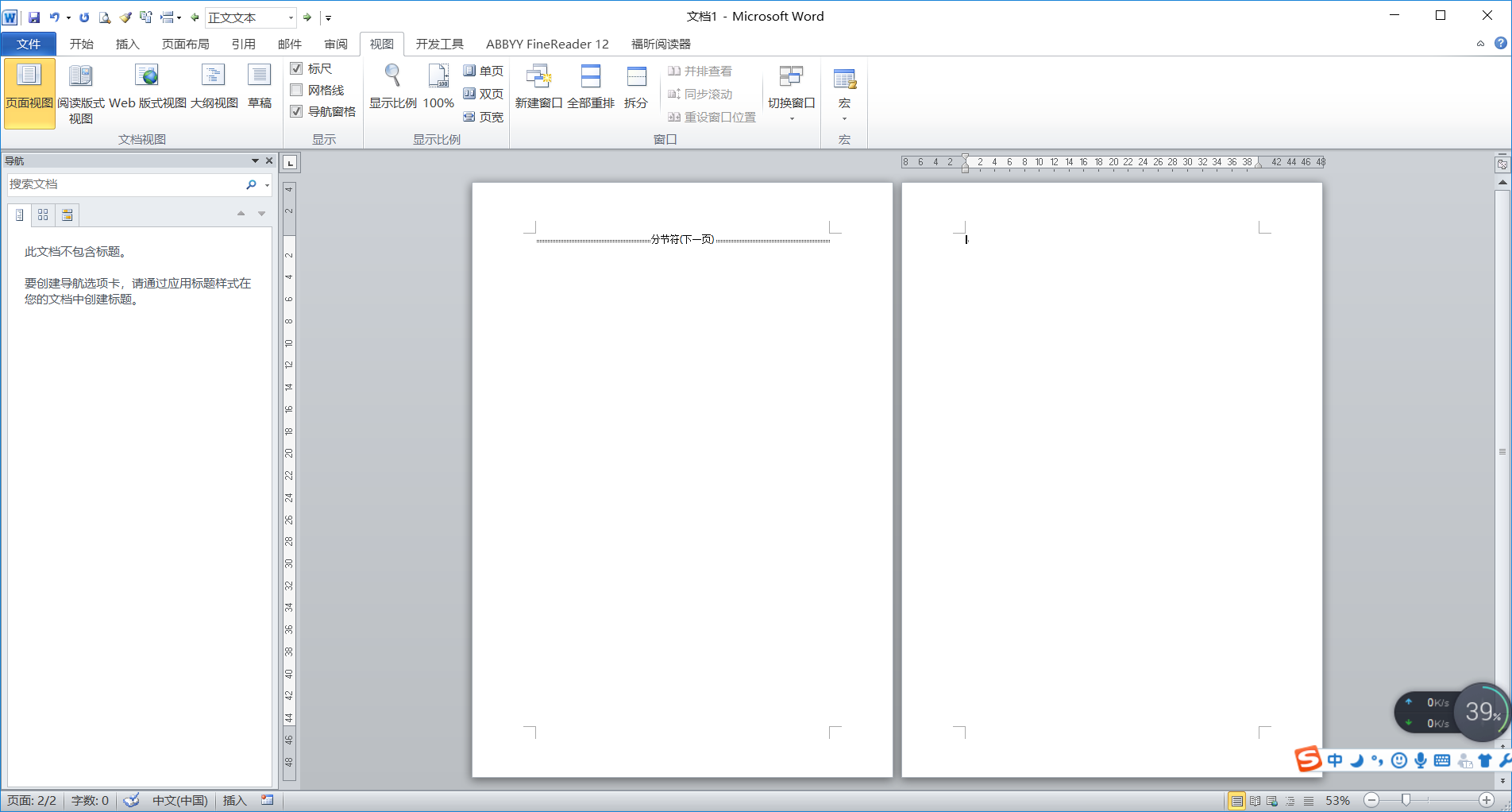
Task: Toggle Sogou punctuation mode icon
Action: [x=1377, y=760]
